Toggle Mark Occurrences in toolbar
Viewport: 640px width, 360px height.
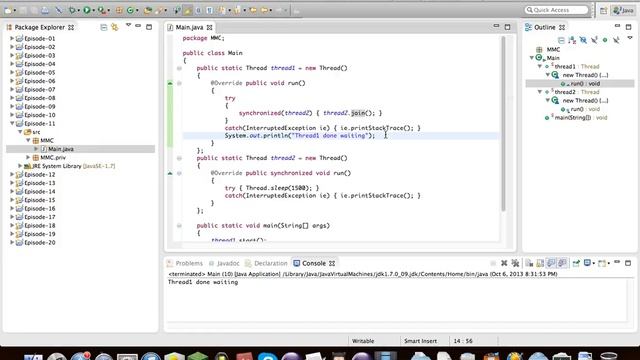pyautogui.click(x=188, y=10)
